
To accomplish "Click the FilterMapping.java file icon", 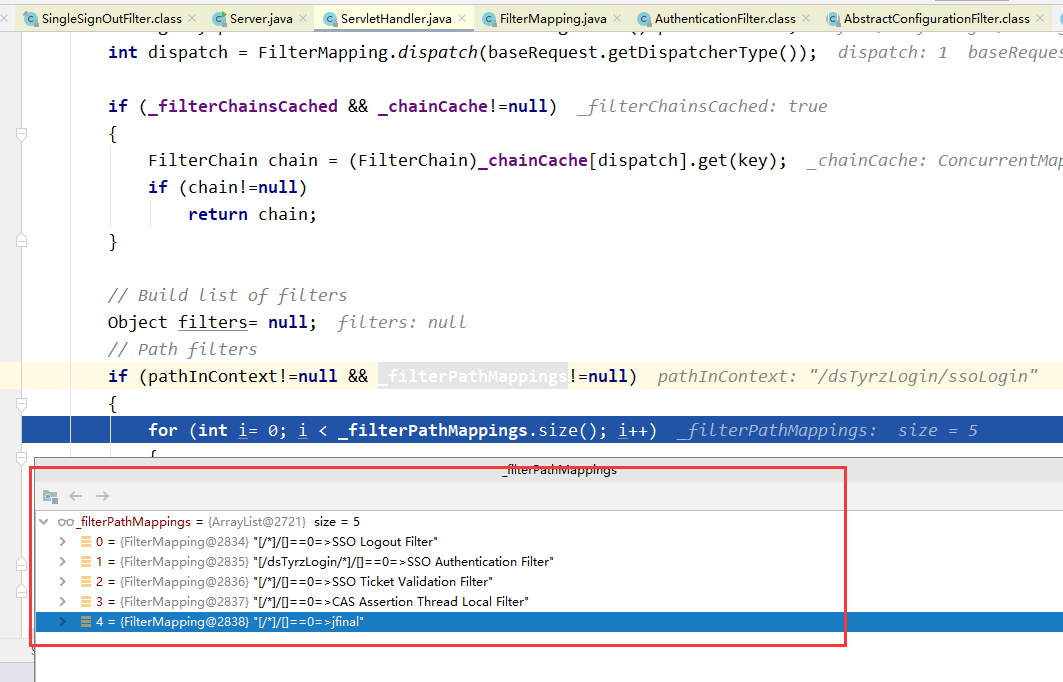I will point(489,19).
